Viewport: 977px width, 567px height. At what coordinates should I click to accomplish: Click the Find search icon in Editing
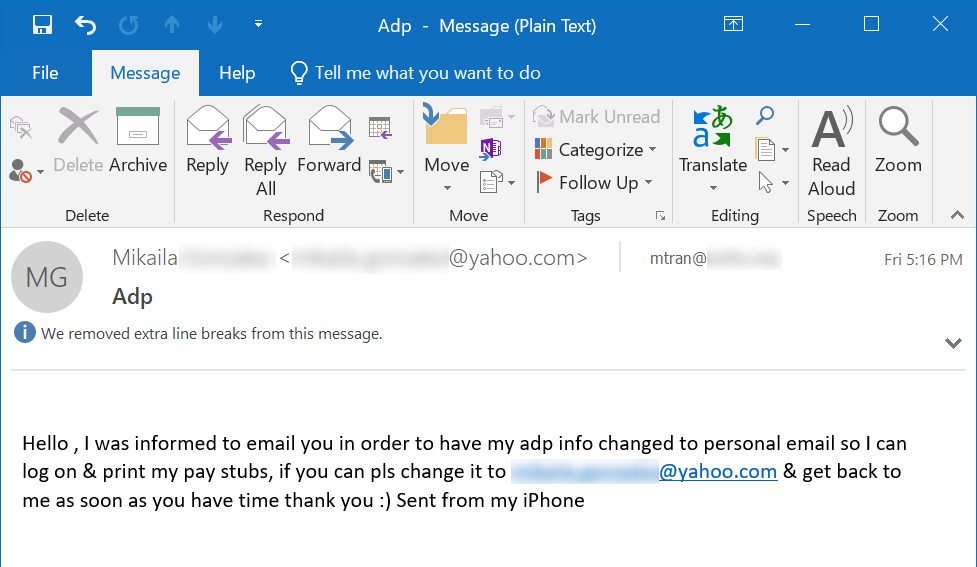tap(765, 117)
